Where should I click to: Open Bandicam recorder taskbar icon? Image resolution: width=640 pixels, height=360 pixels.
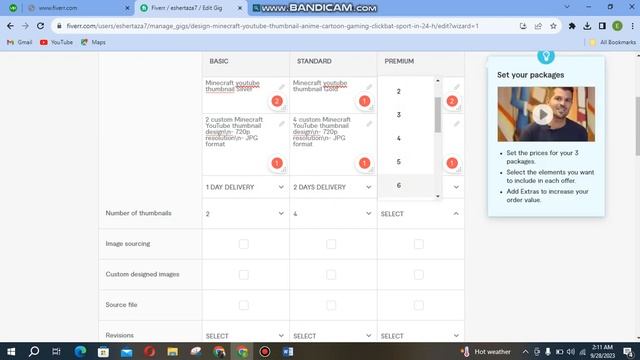pos(264,351)
